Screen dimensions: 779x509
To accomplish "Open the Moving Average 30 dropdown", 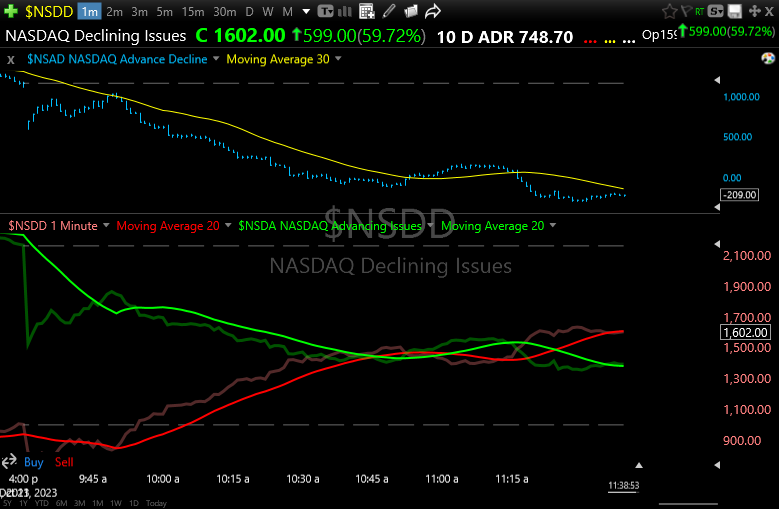I will click(337, 59).
